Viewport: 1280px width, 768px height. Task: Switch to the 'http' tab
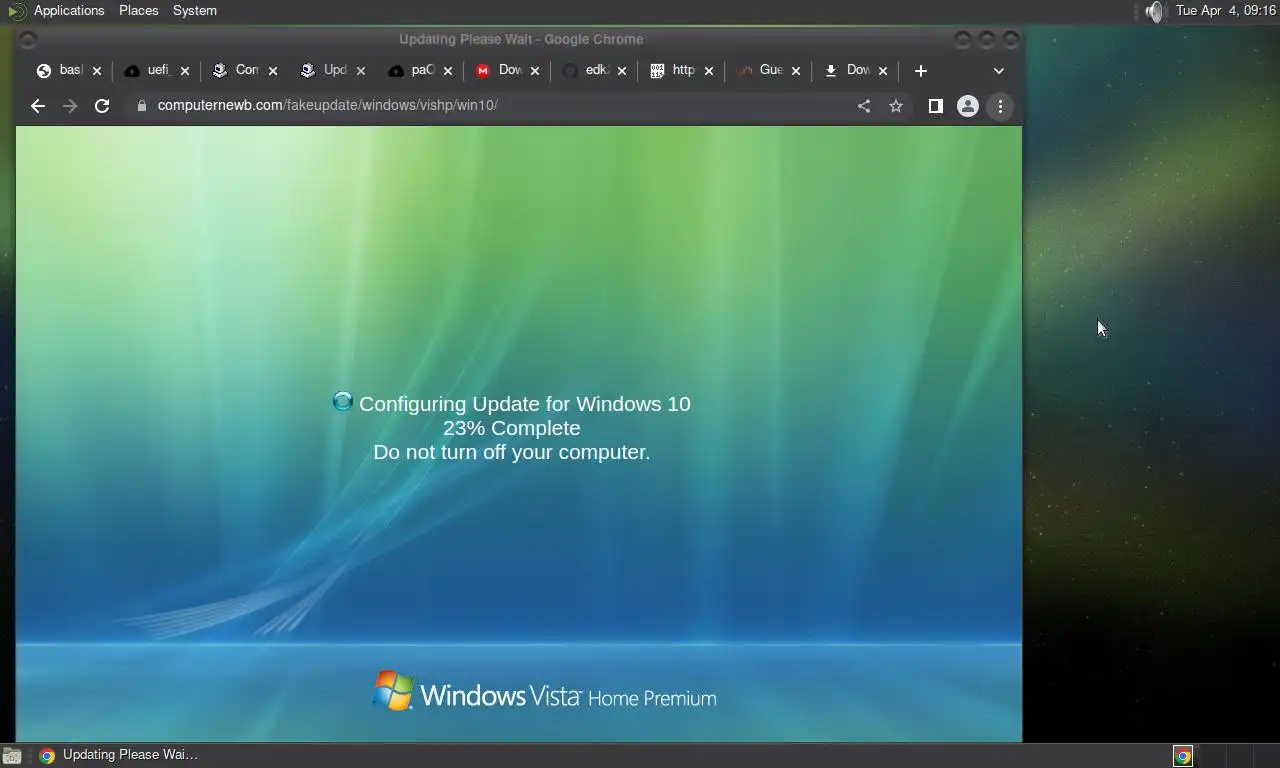pyautogui.click(x=684, y=71)
